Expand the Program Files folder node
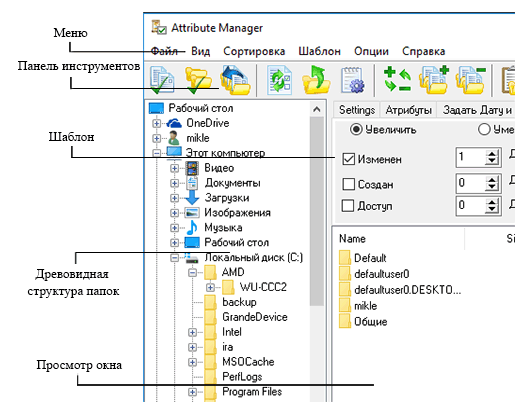The height and width of the screenshot is (414, 515). [192, 392]
